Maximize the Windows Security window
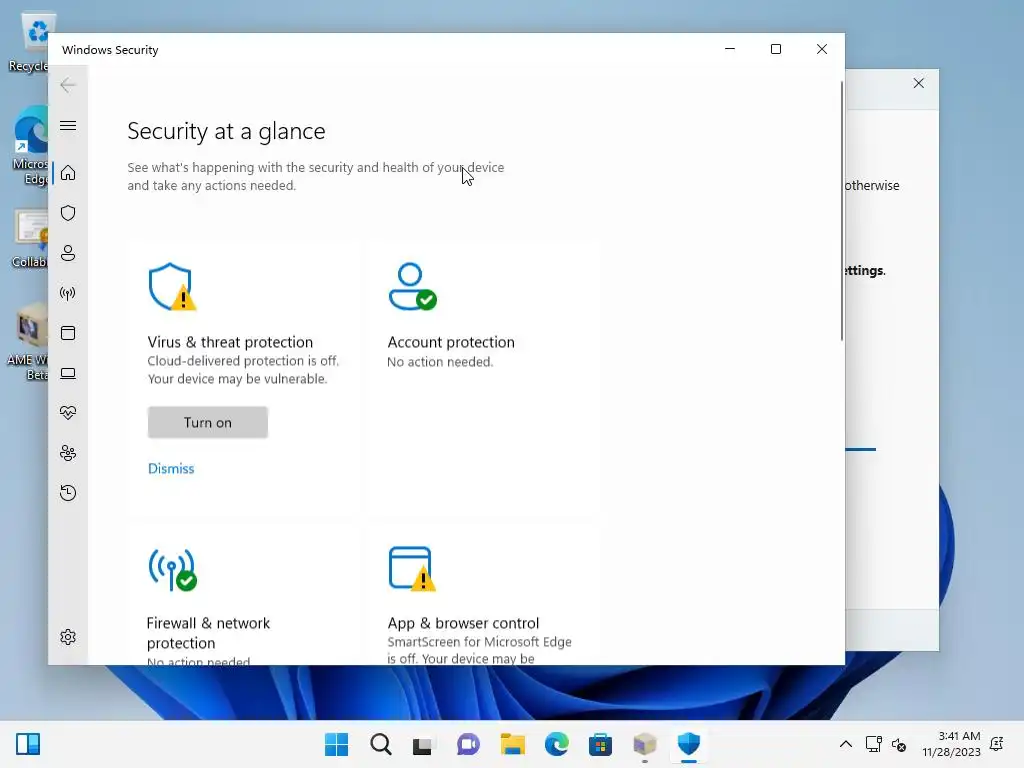The width and height of the screenshot is (1024, 768). point(776,49)
